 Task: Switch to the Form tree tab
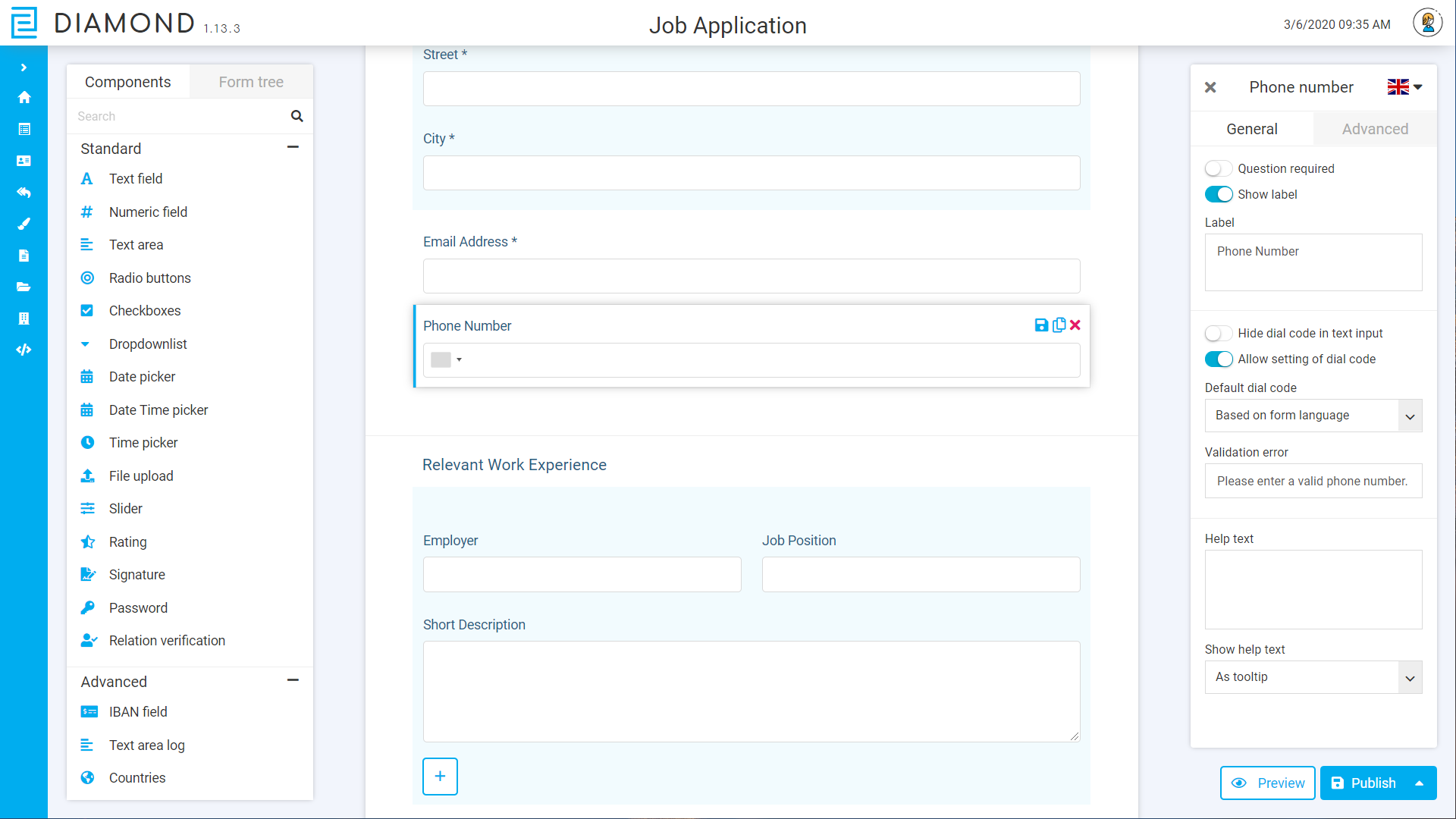[x=250, y=81]
